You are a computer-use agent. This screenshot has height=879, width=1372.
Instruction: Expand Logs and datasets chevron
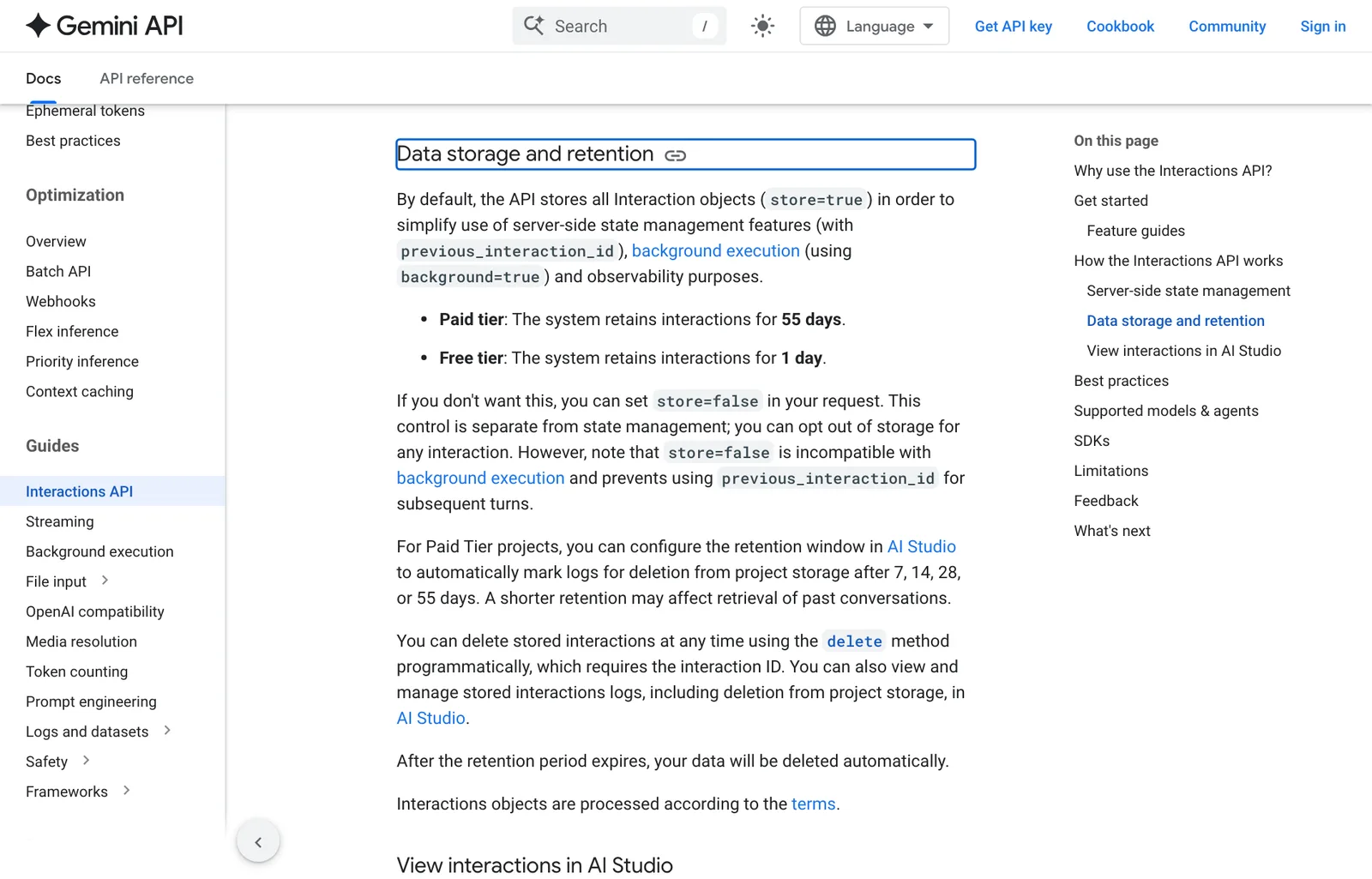coord(167,731)
